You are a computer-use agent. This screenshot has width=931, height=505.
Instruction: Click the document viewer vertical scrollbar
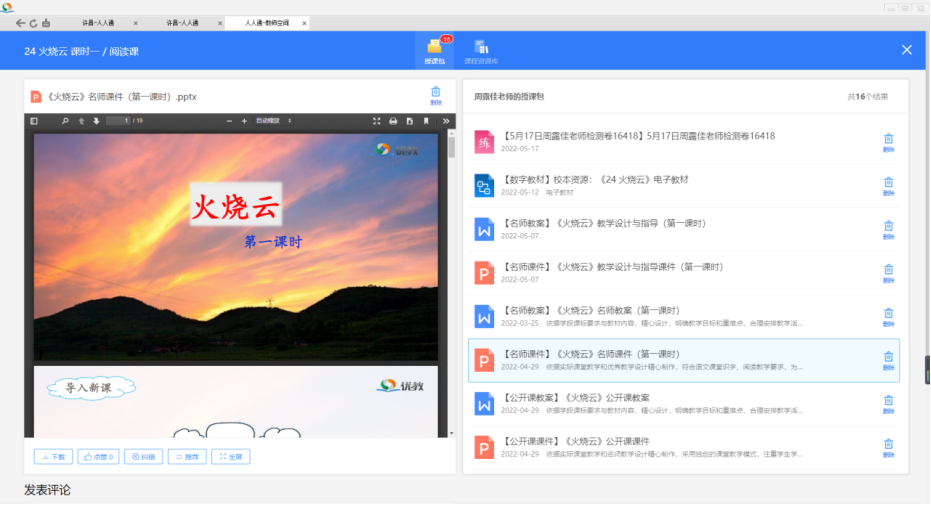451,148
